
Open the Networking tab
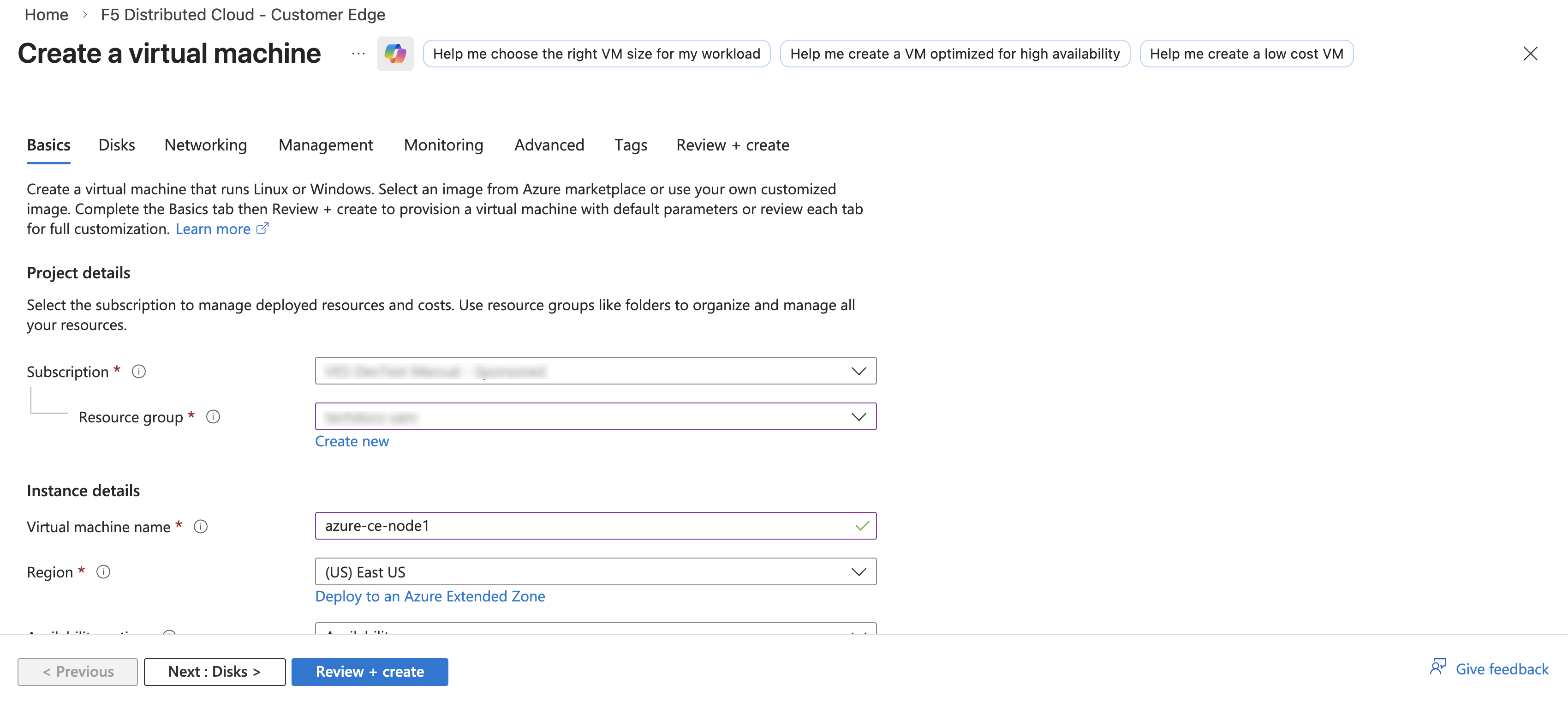tap(205, 144)
